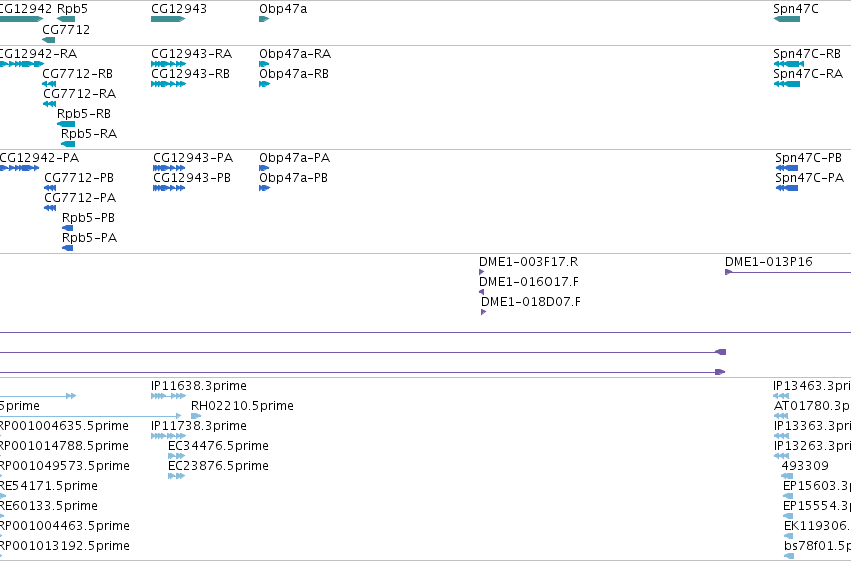The width and height of the screenshot is (851, 561).
Task: Click the DME1-018D07.F arrowhead marker
Action: tap(484, 312)
